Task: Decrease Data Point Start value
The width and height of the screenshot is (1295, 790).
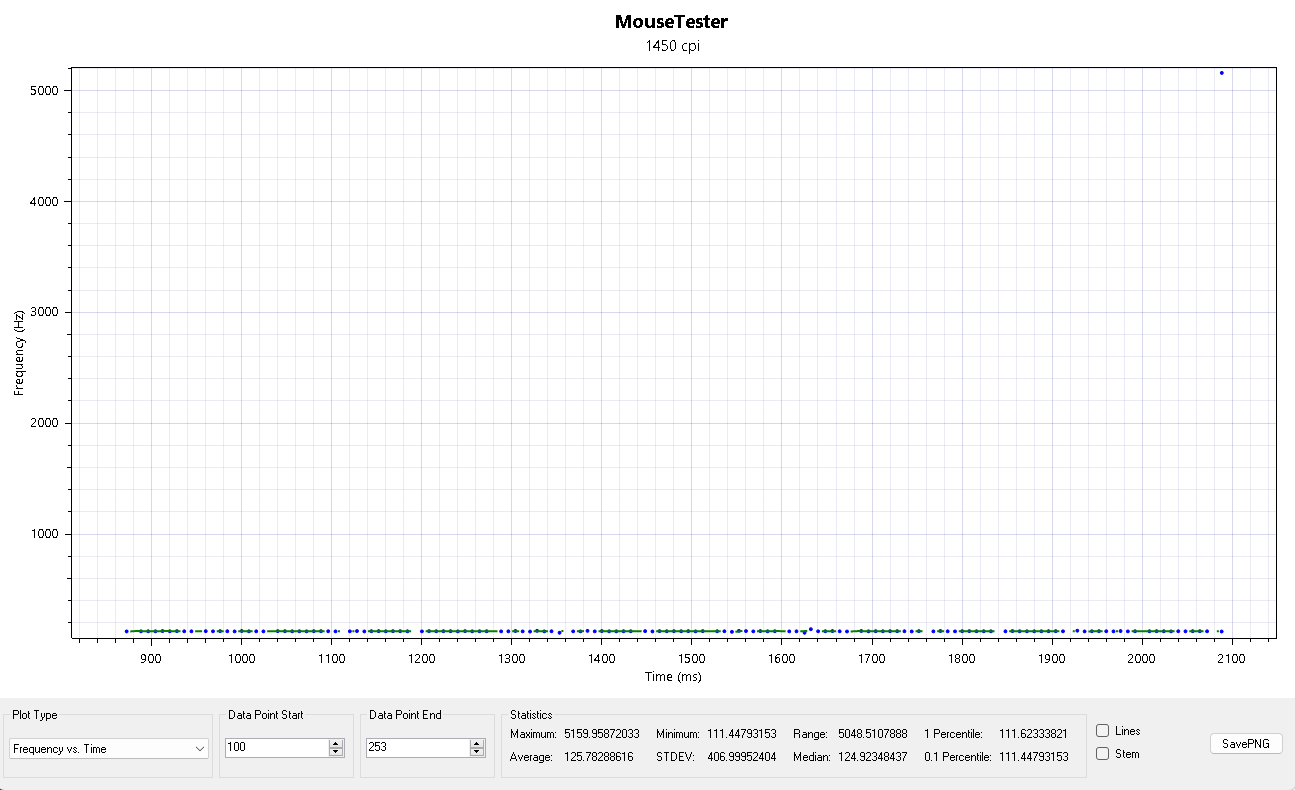Action: pyautogui.click(x=336, y=752)
